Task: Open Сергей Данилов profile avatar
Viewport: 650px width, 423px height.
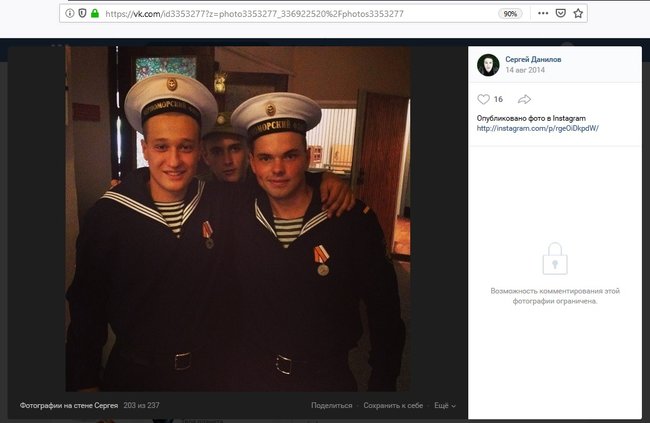Action: [488, 65]
